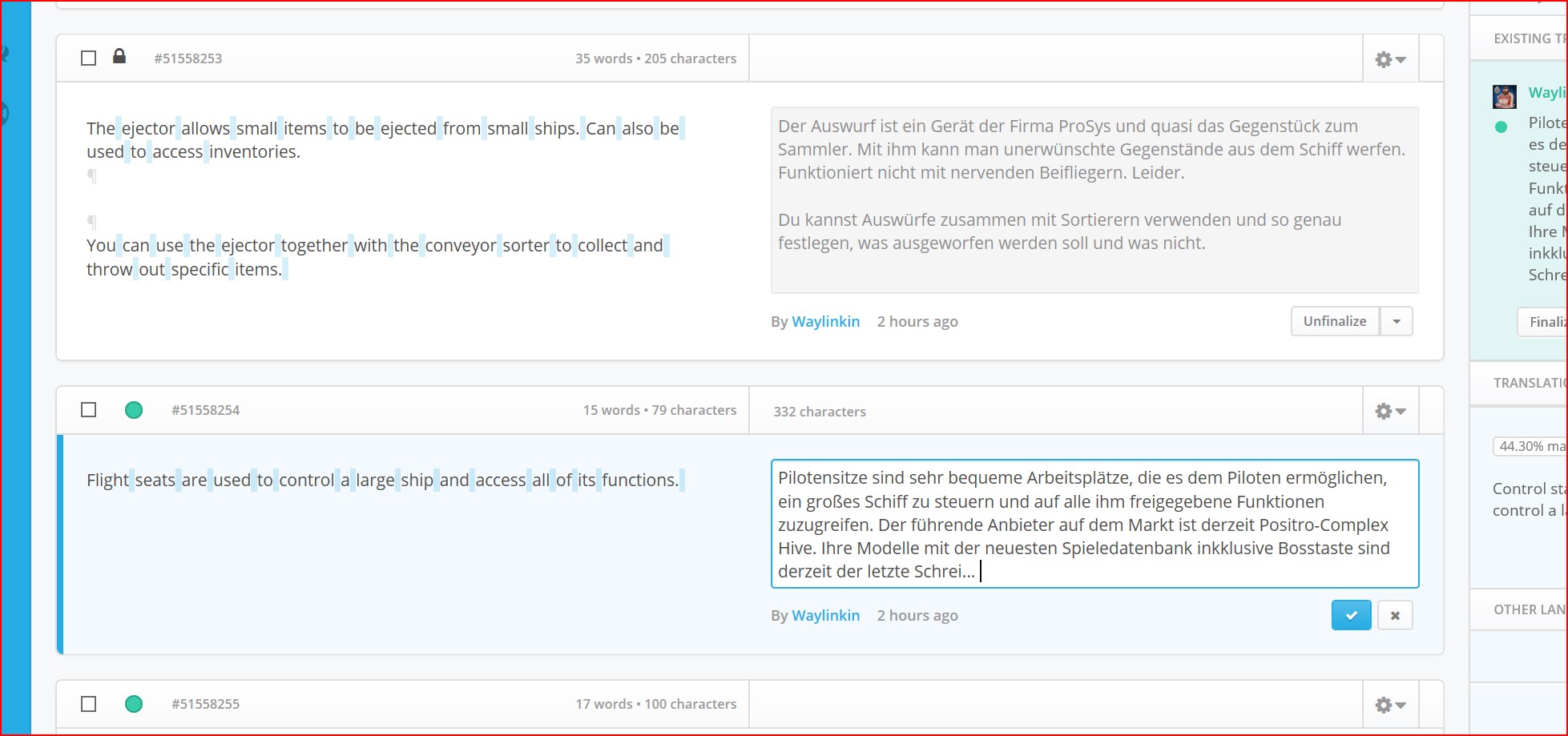The height and width of the screenshot is (736, 1568).
Task: Click into the Pilotensitze translation text box
Action: point(1094,524)
